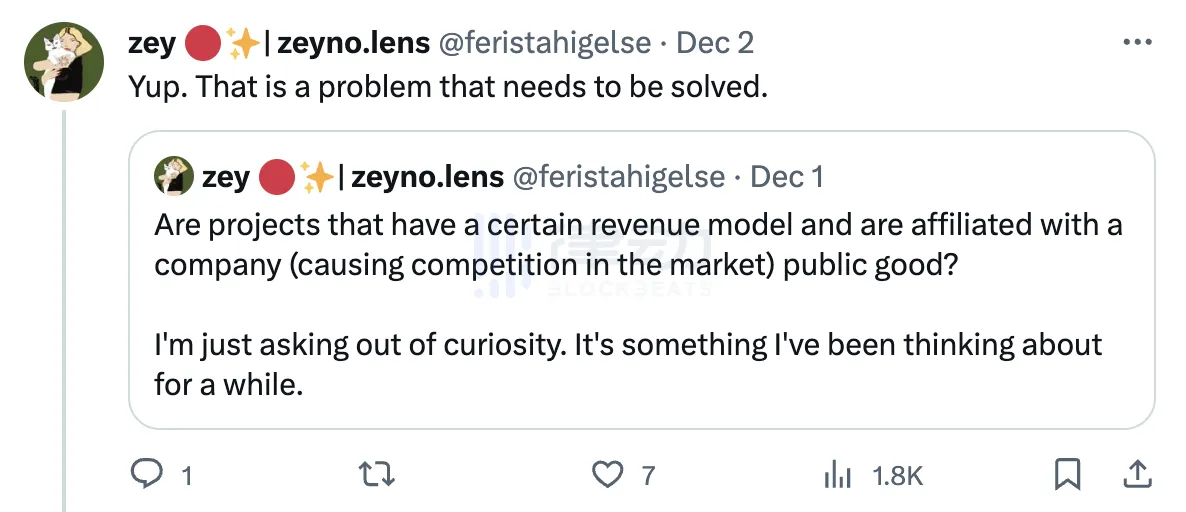Bookmark this tweet
The image size is (1186, 512).
[x=1068, y=474]
